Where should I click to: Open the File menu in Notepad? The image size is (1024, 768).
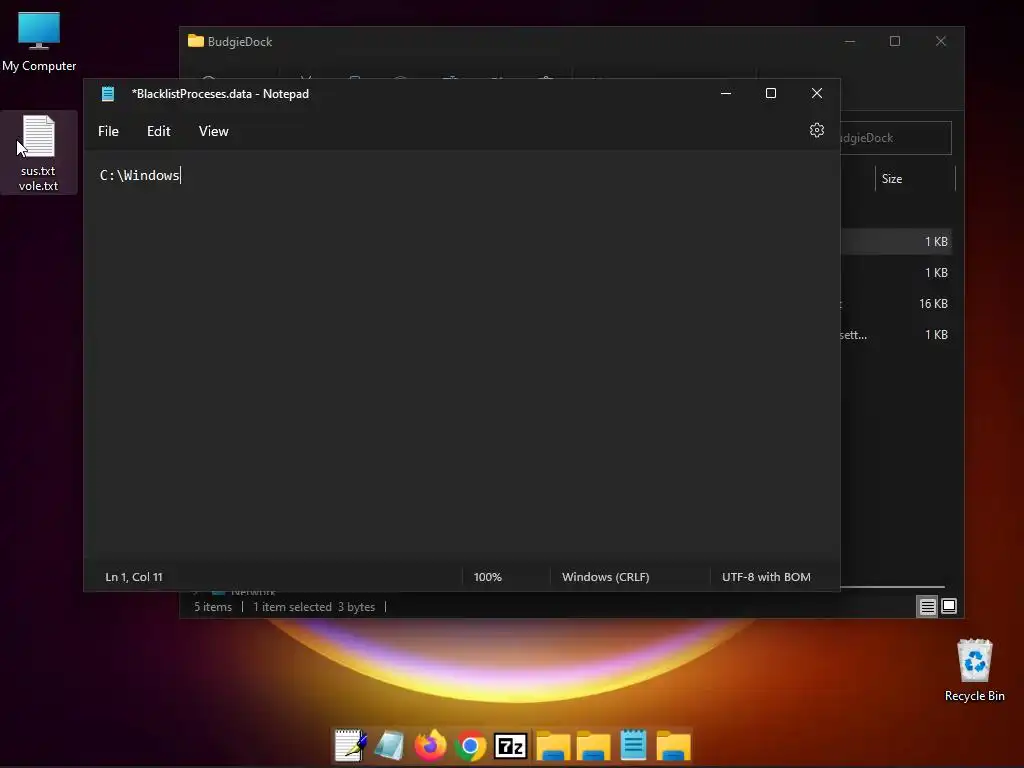click(x=108, y=131)
